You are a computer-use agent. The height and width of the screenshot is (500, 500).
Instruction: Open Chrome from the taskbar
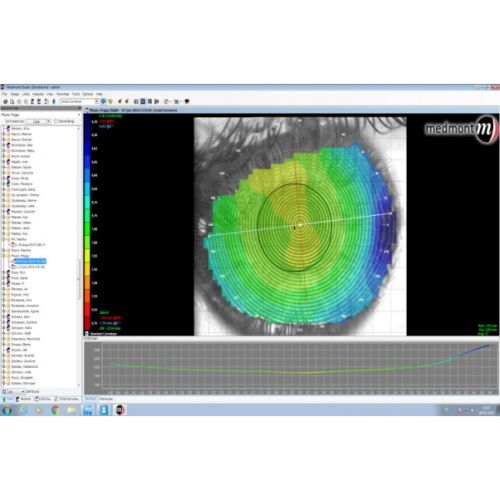[x=56, y=410]
